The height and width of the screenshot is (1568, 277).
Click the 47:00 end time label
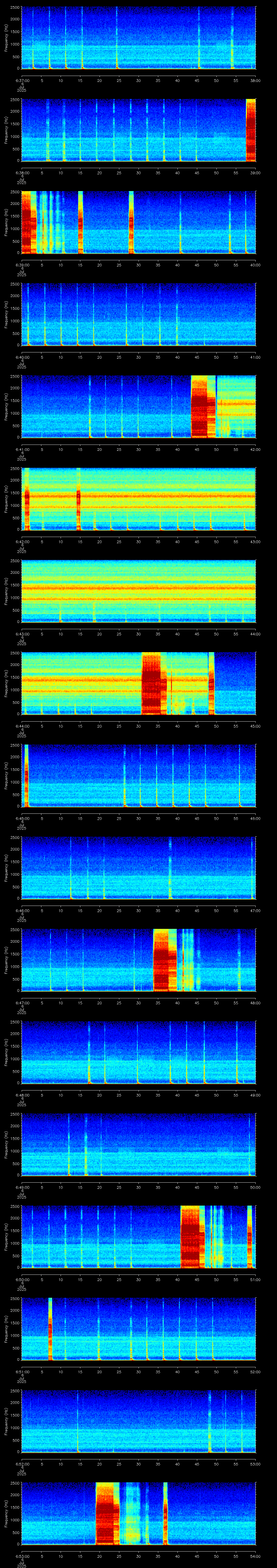(x=255, y=910)
